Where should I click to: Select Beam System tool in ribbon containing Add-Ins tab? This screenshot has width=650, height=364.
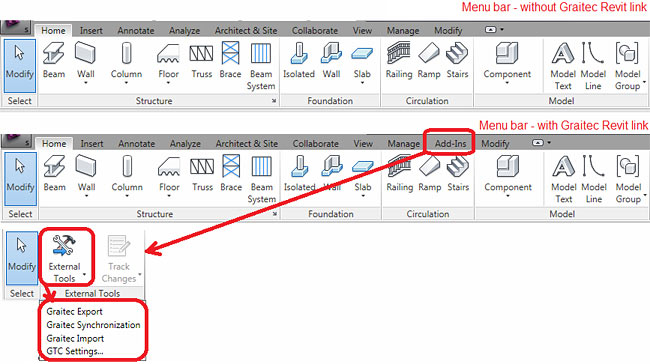tap(262, 180)
